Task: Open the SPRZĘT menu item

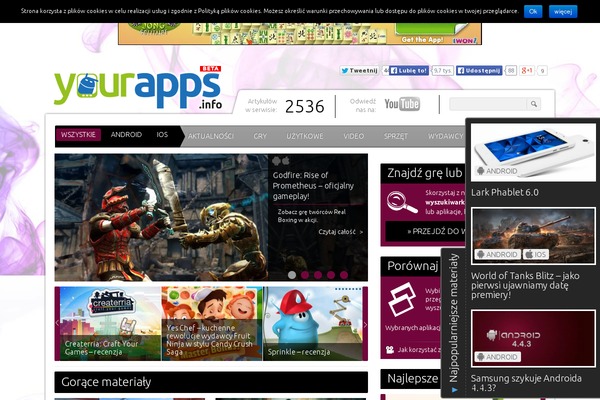Action: click(396, 136)
